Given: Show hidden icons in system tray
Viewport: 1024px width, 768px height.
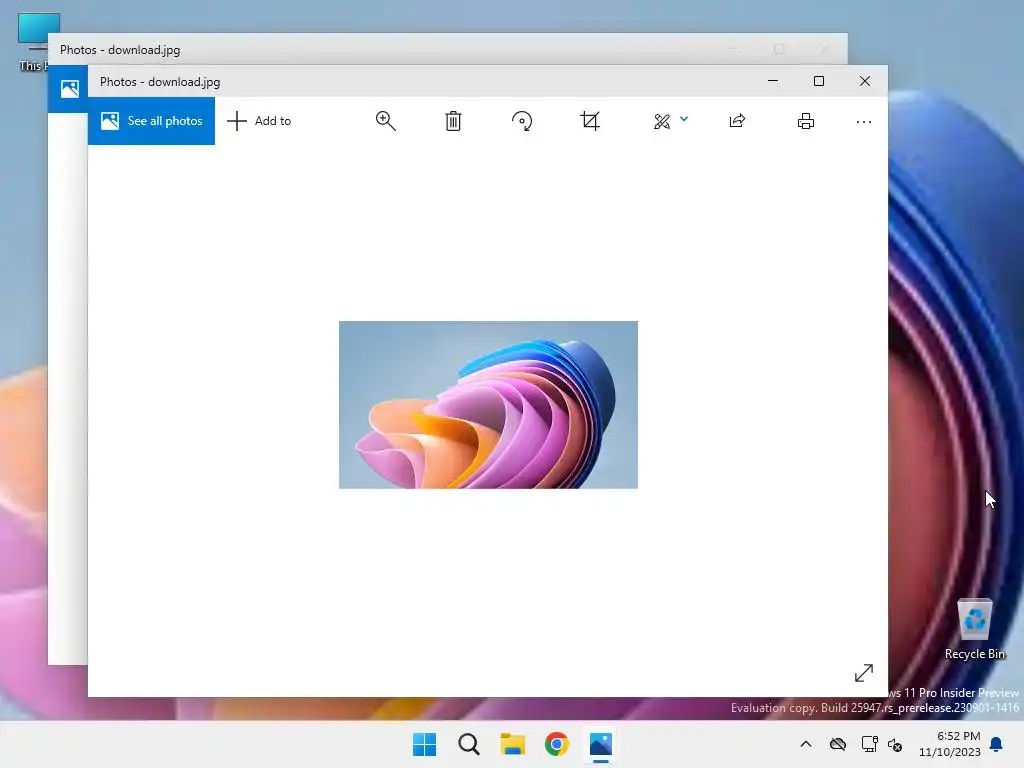Looking at the screenshot, I should click(806, 744).
